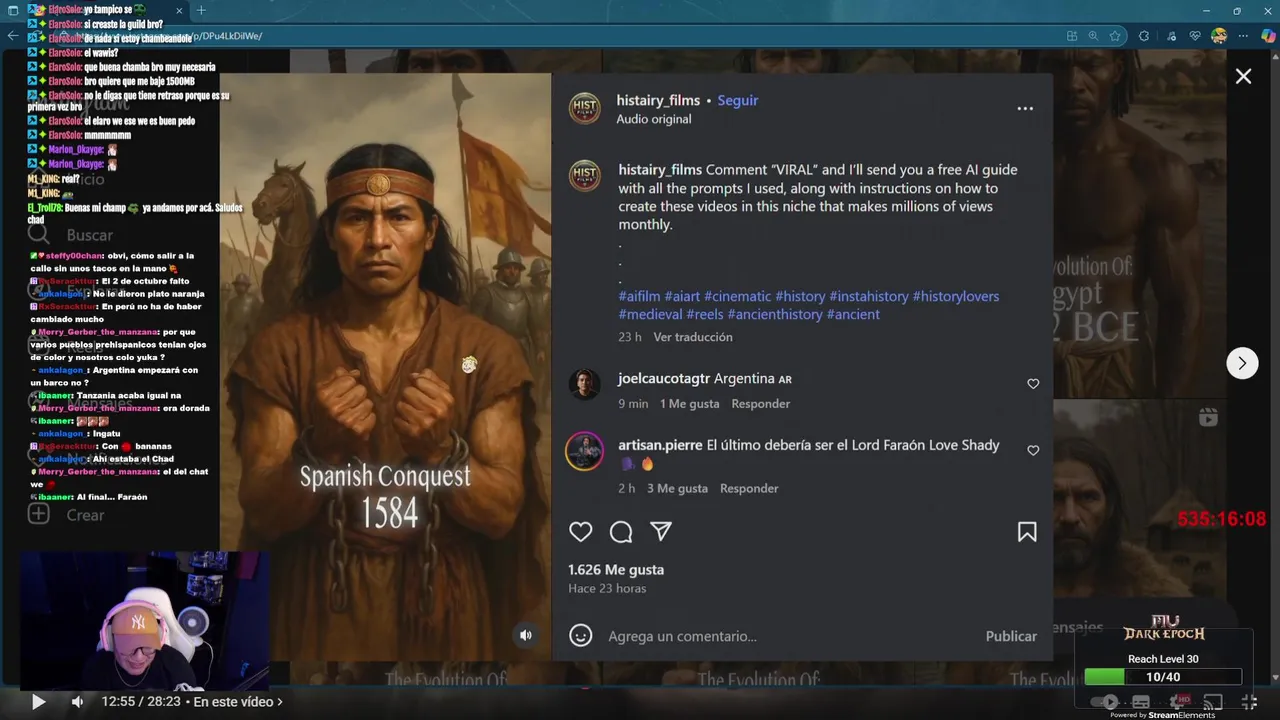
Task: Click the Publicar button
Action: 1011,636
